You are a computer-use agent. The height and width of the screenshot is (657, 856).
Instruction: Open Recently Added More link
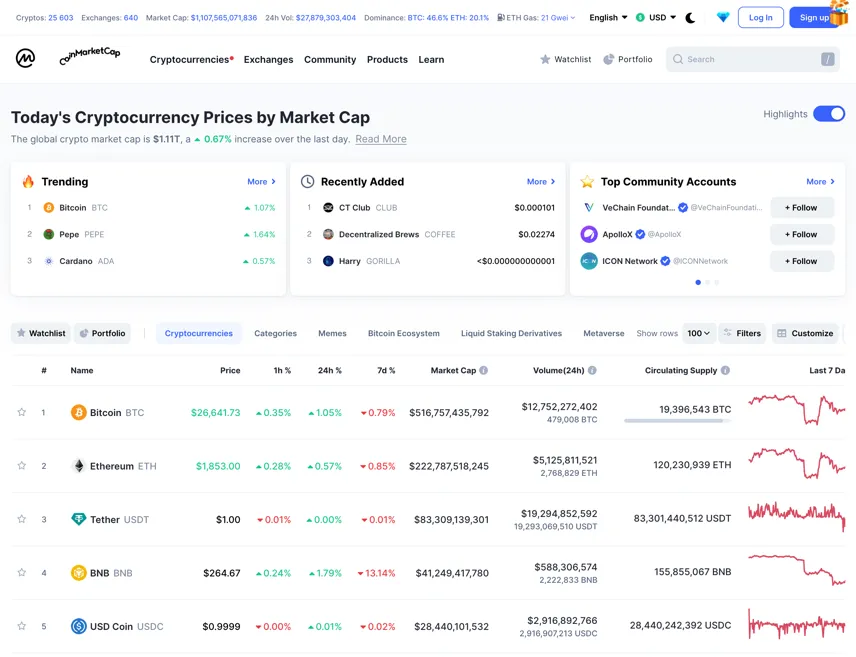click(x=541, y=181)
